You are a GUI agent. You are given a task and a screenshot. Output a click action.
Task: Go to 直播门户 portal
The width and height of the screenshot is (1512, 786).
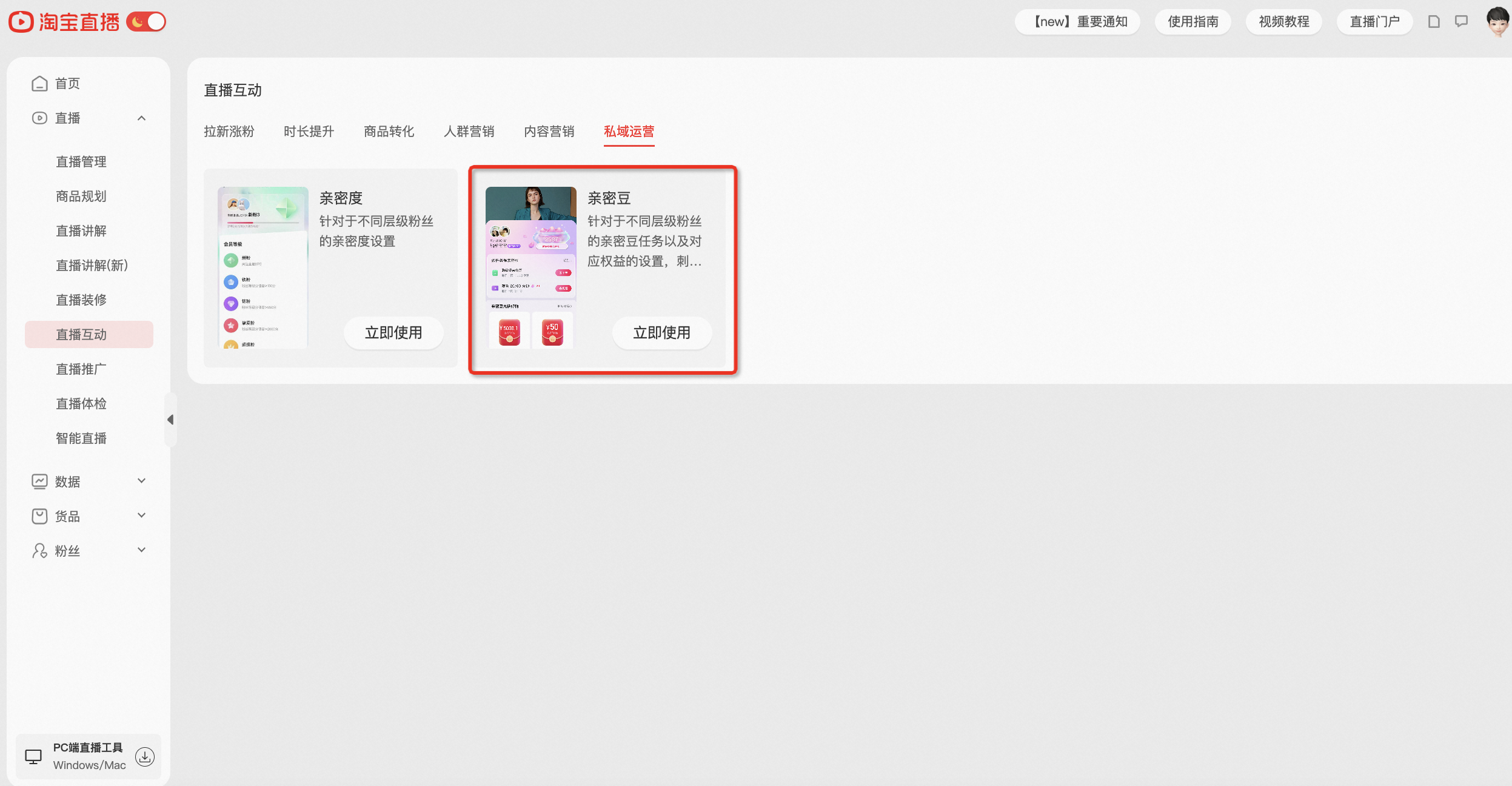tap(1374, 22)
